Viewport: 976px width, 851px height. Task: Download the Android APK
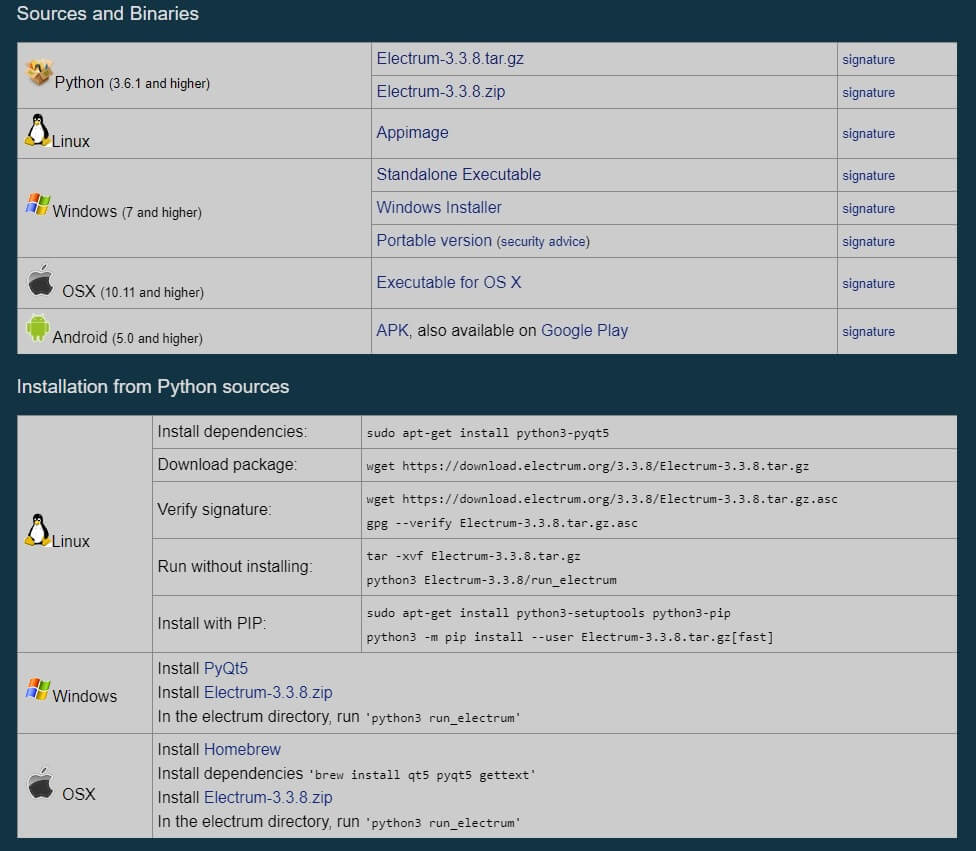point(392,330)
